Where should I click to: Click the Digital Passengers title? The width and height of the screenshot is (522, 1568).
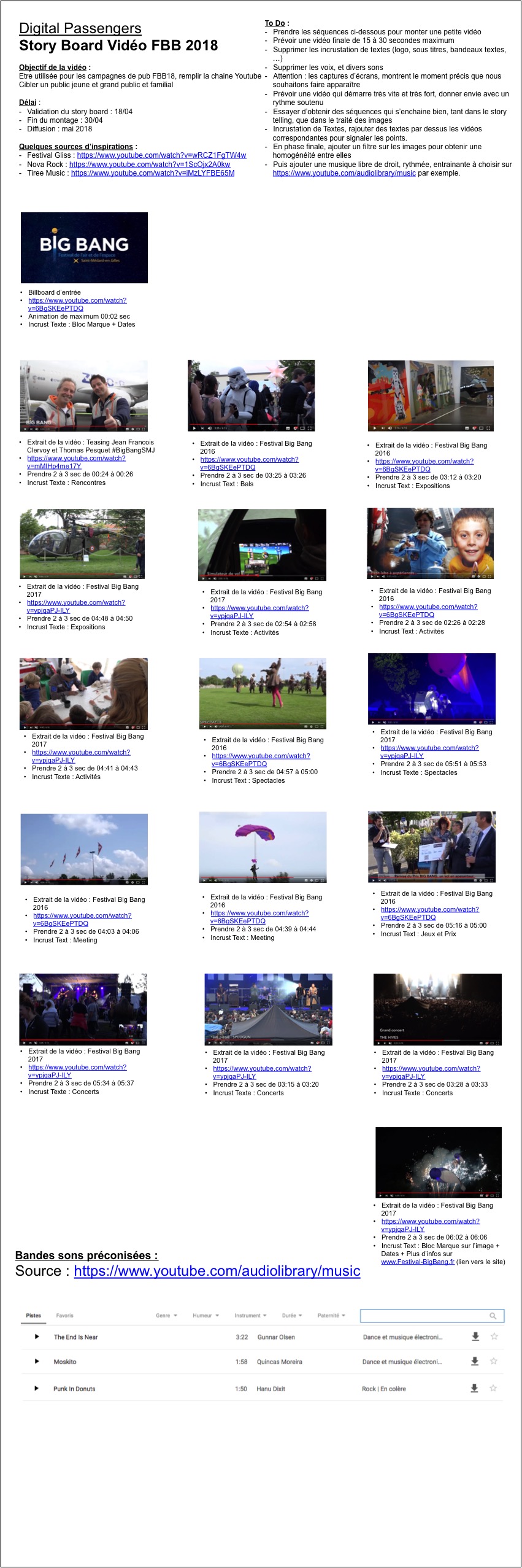pos(80,28)
